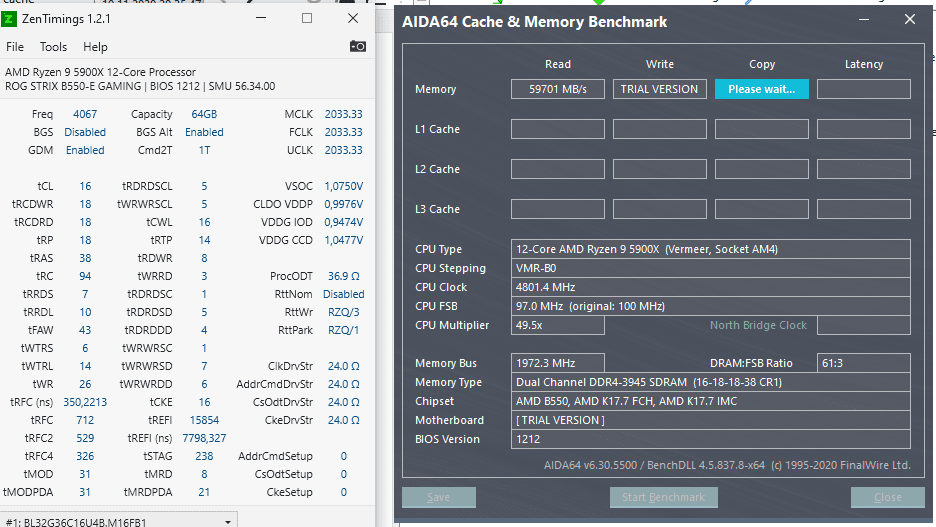Click the CPU Clock 4801.4 MHz field

[710, 287]
